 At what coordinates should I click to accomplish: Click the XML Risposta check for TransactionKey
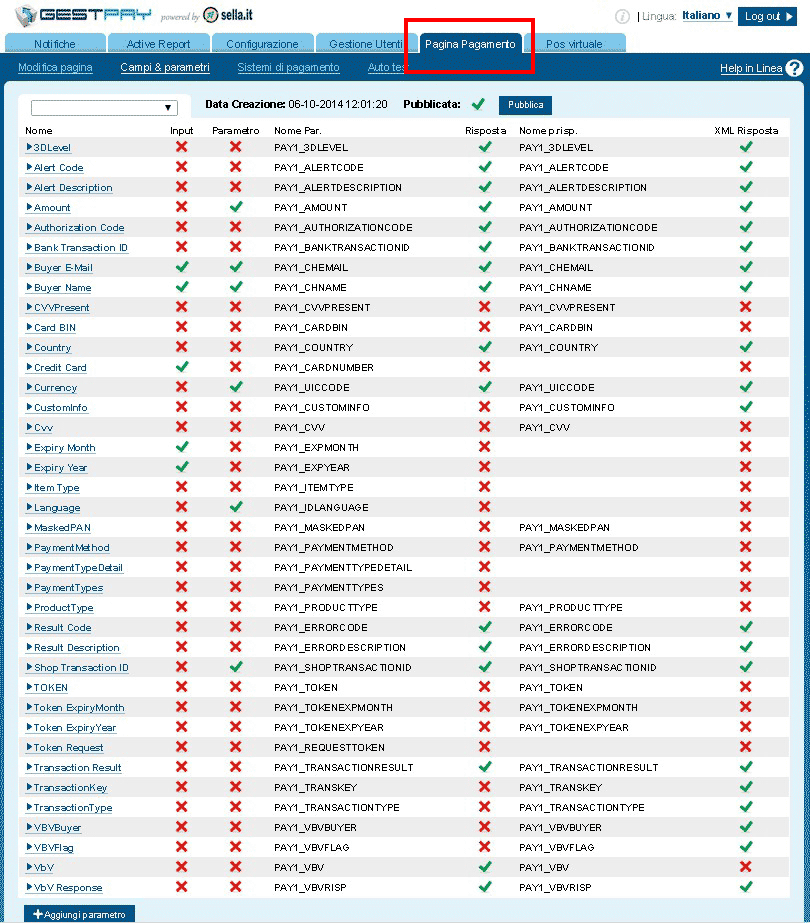746,787
